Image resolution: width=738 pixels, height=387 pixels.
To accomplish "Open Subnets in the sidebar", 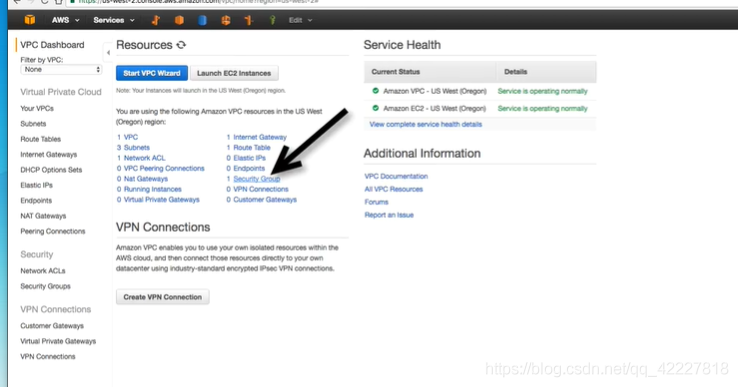I will point(33,124).
